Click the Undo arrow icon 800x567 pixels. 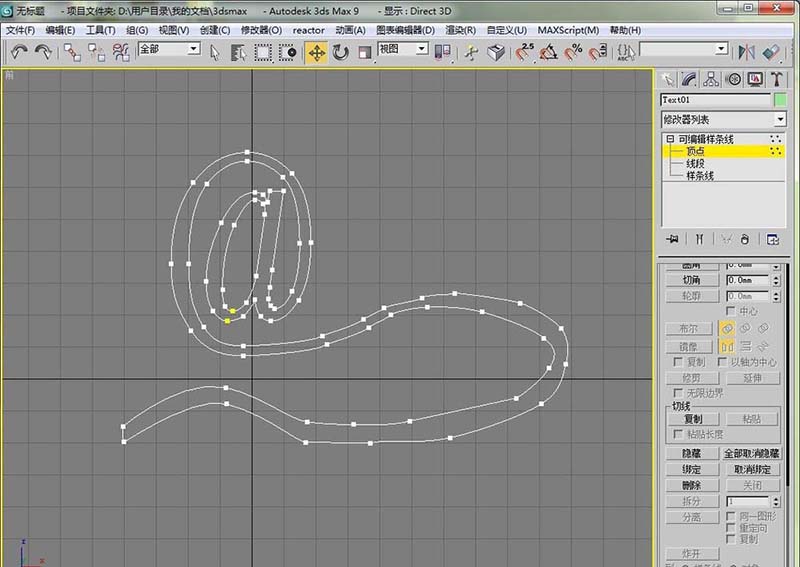tap(19, 52)
